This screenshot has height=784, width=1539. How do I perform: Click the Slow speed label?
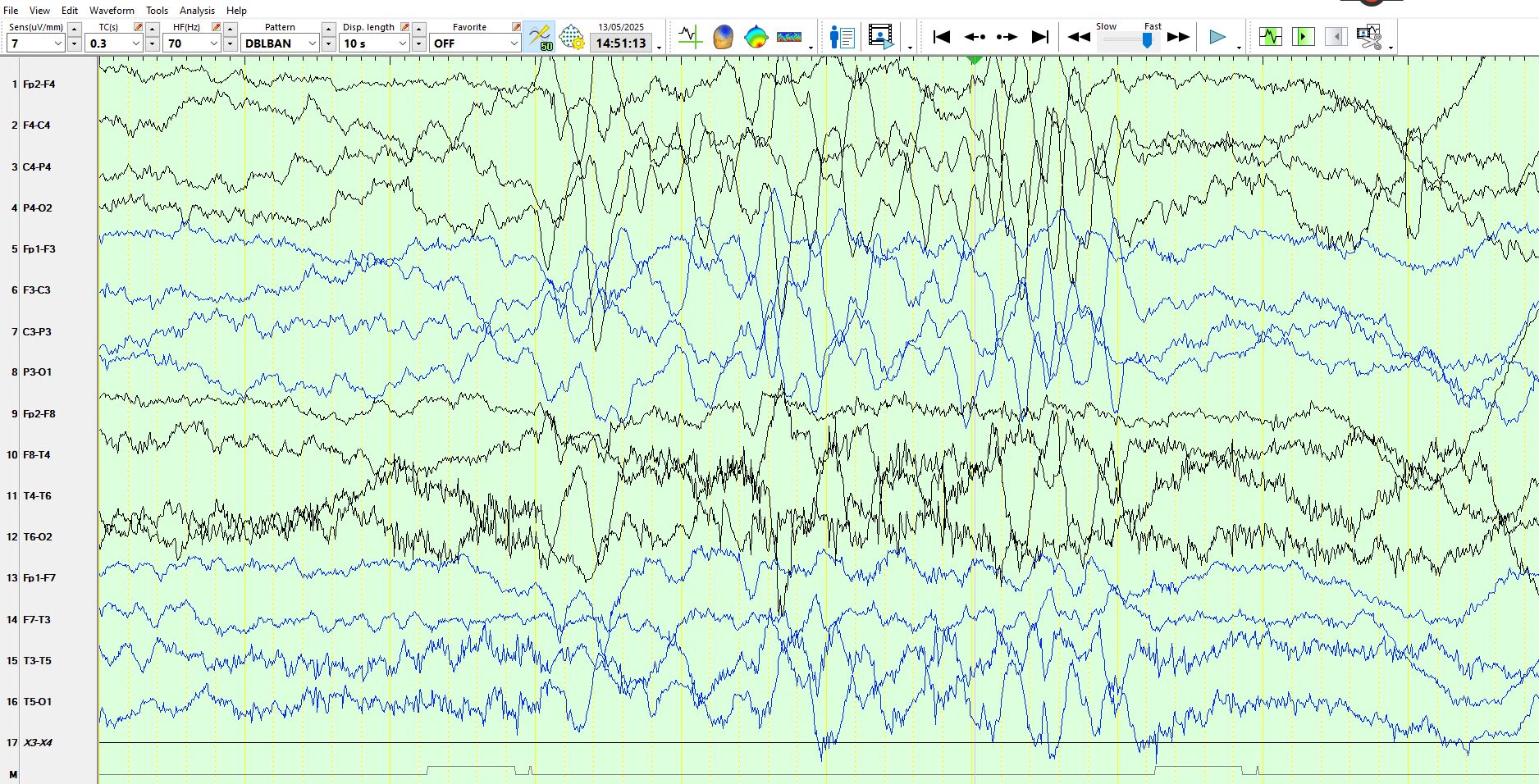1106,26
